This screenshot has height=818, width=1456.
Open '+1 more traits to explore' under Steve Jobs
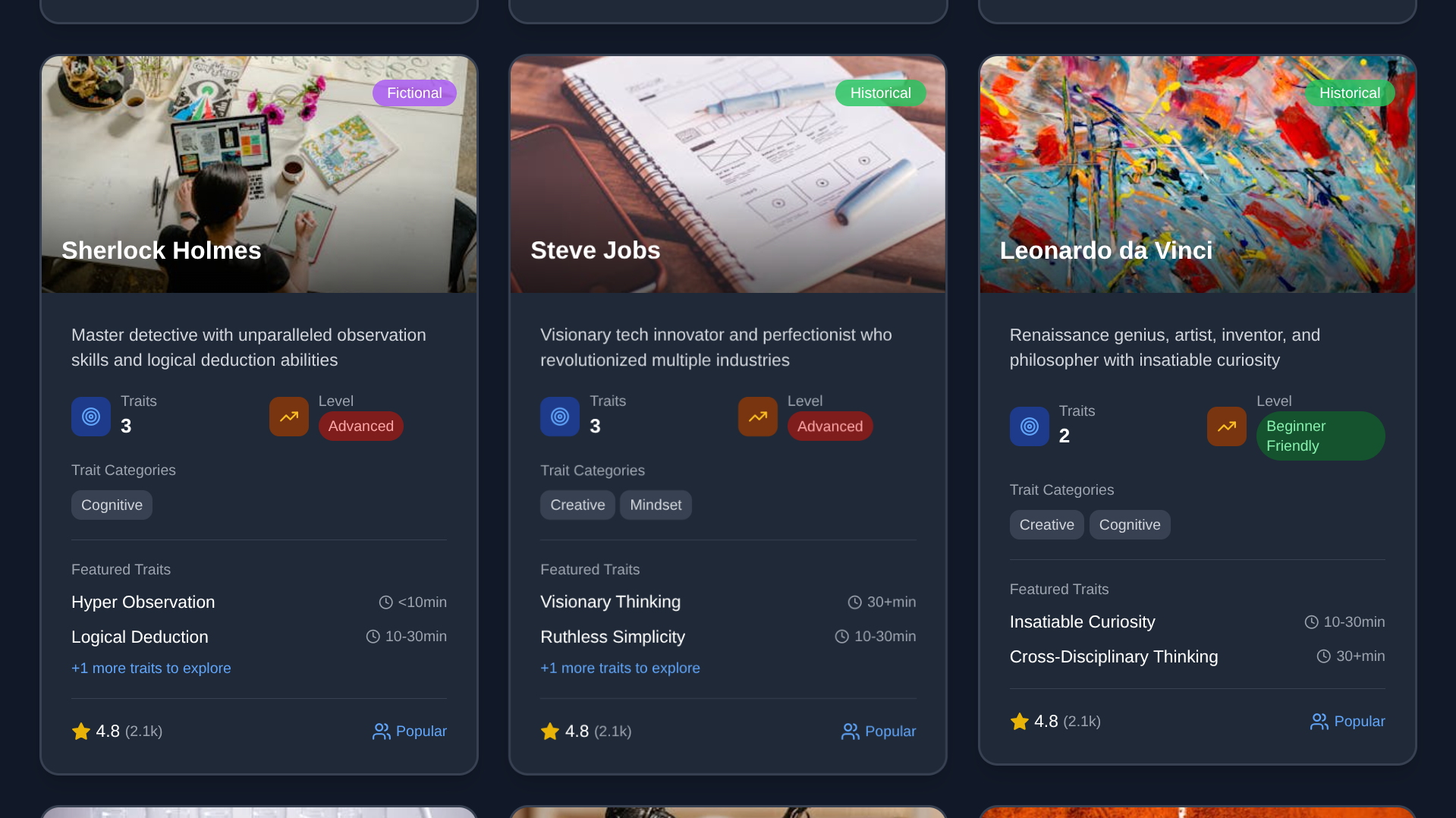coord(620,669)
